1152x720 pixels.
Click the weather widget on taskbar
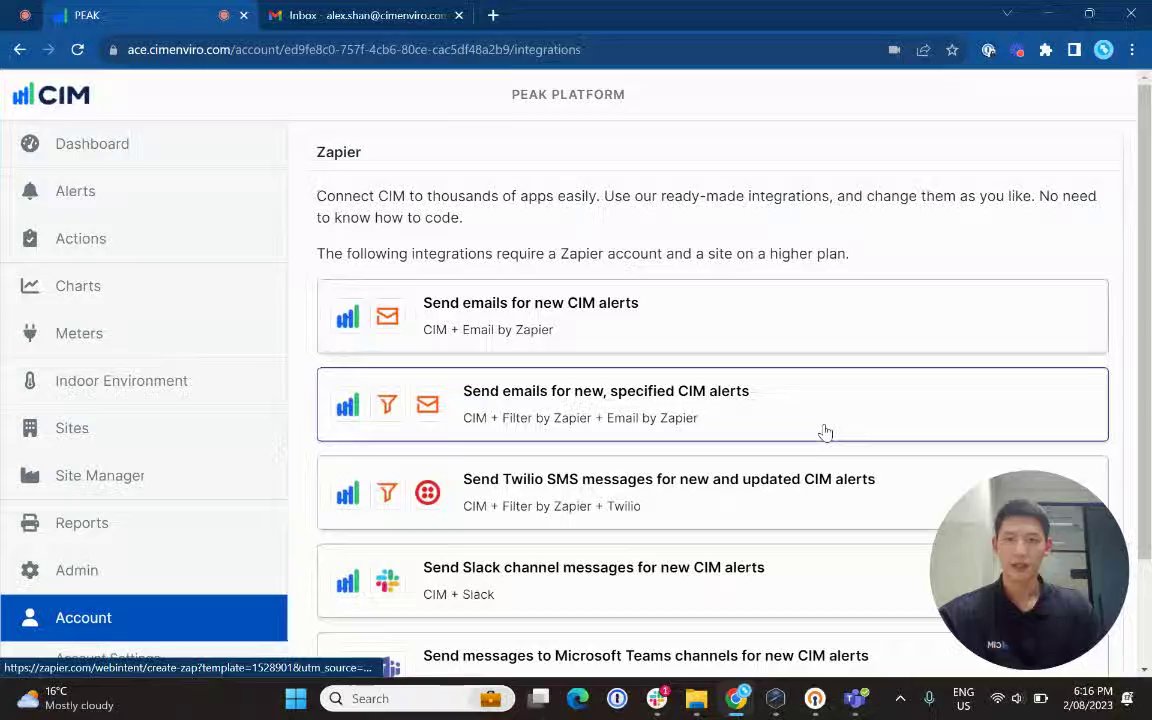pos(66,699)
